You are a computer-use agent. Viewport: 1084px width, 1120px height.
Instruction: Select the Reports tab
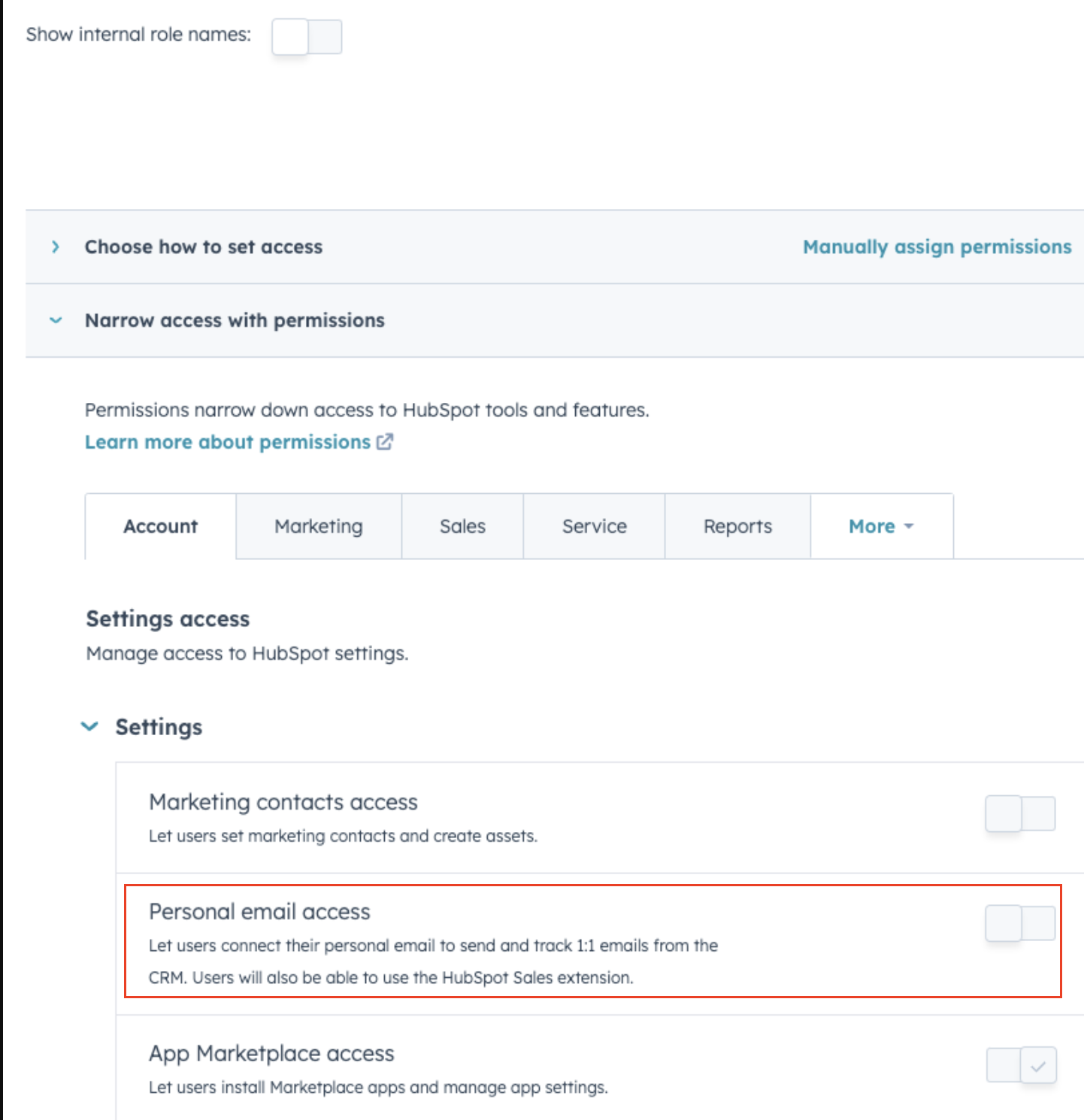(x=737, y=526)
